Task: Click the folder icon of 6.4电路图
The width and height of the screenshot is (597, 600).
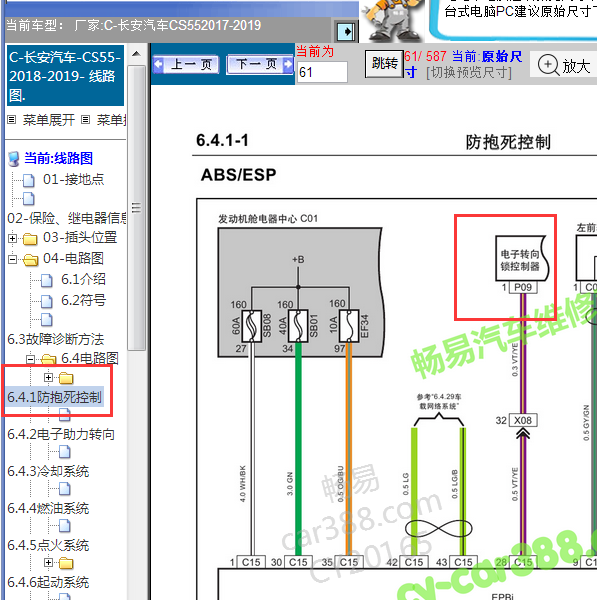Action: [48, 359]
